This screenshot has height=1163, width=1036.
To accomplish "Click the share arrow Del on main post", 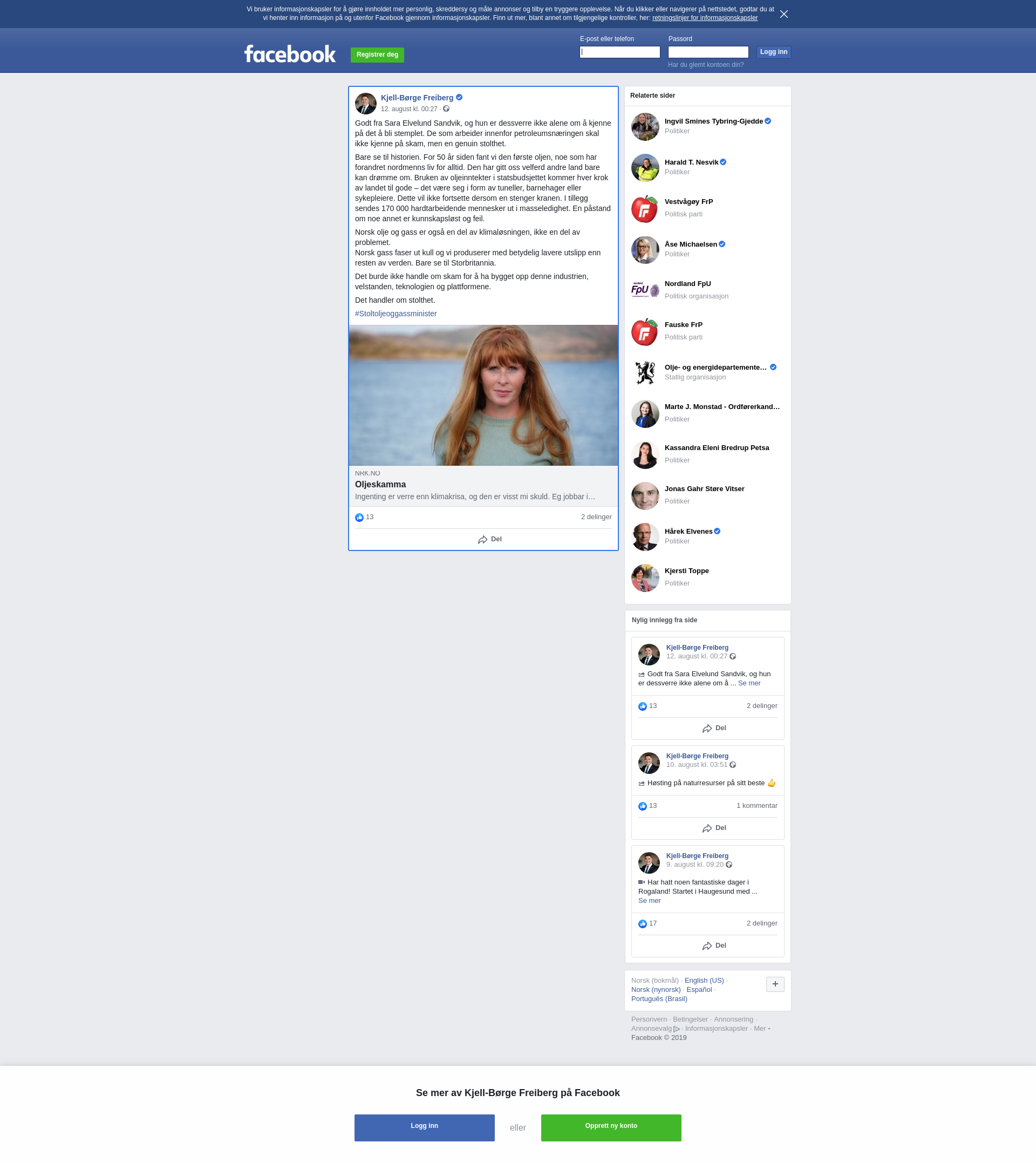I will point(489,539).
